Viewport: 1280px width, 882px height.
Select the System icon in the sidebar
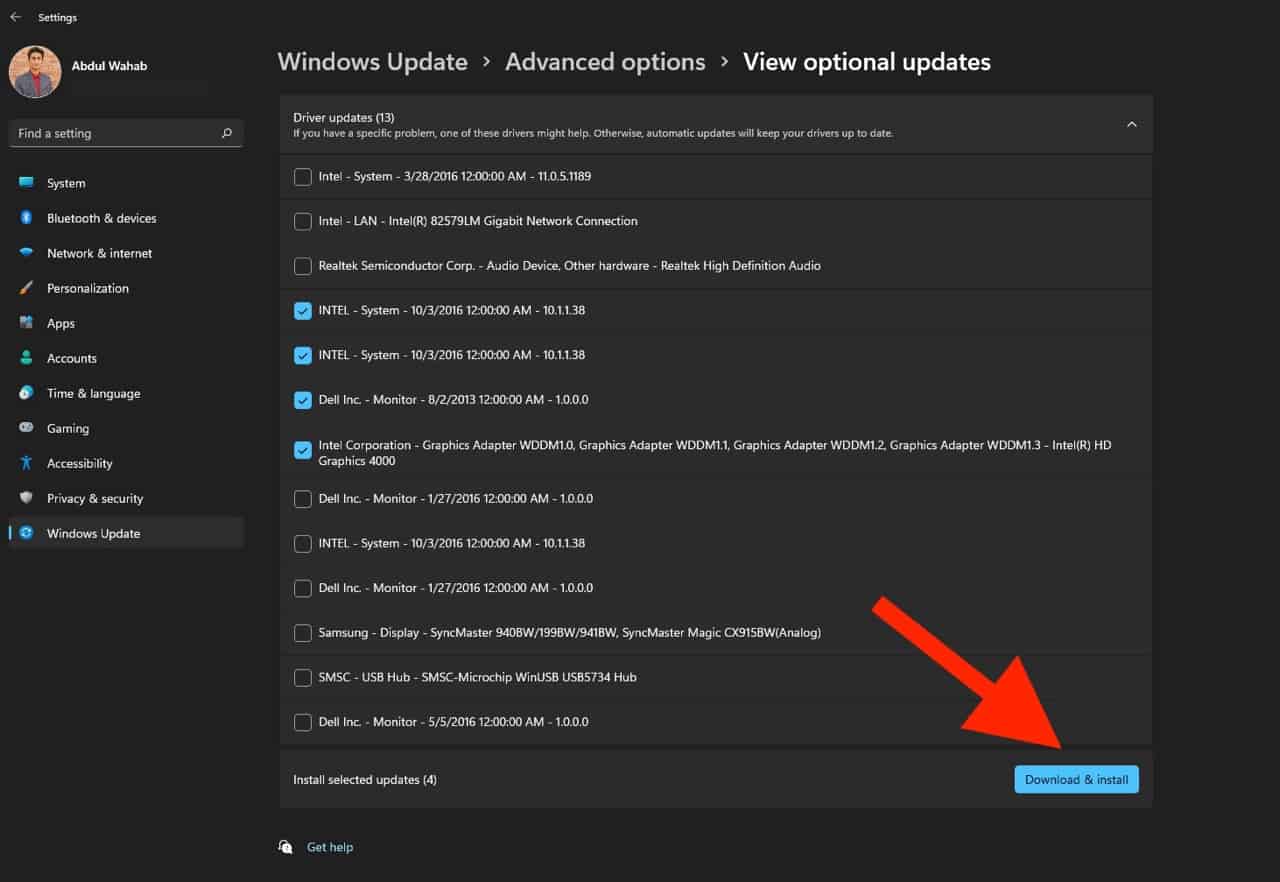point(27,183)
